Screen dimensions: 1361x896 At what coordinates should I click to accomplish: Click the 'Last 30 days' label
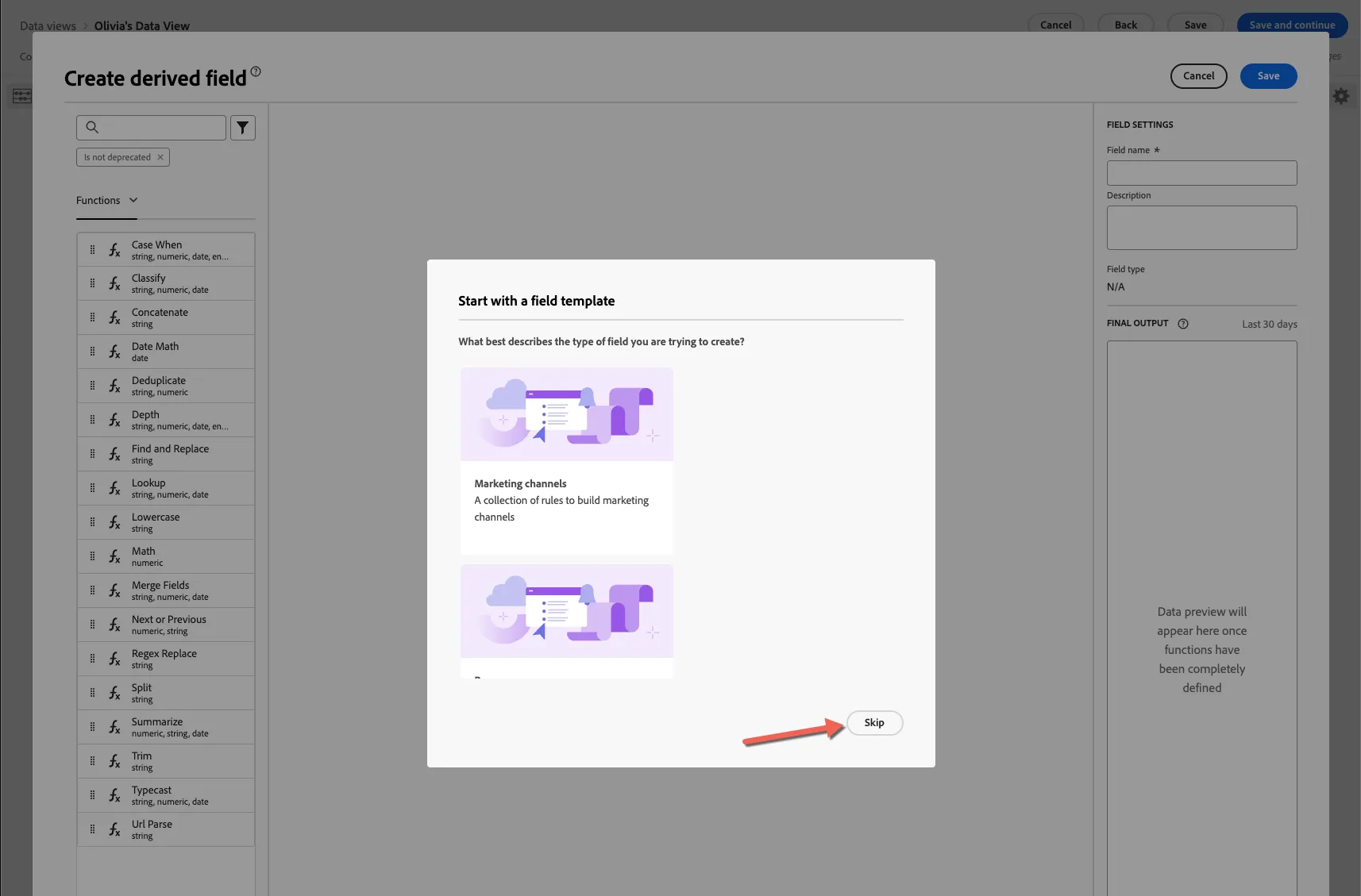click(1269, 324)
